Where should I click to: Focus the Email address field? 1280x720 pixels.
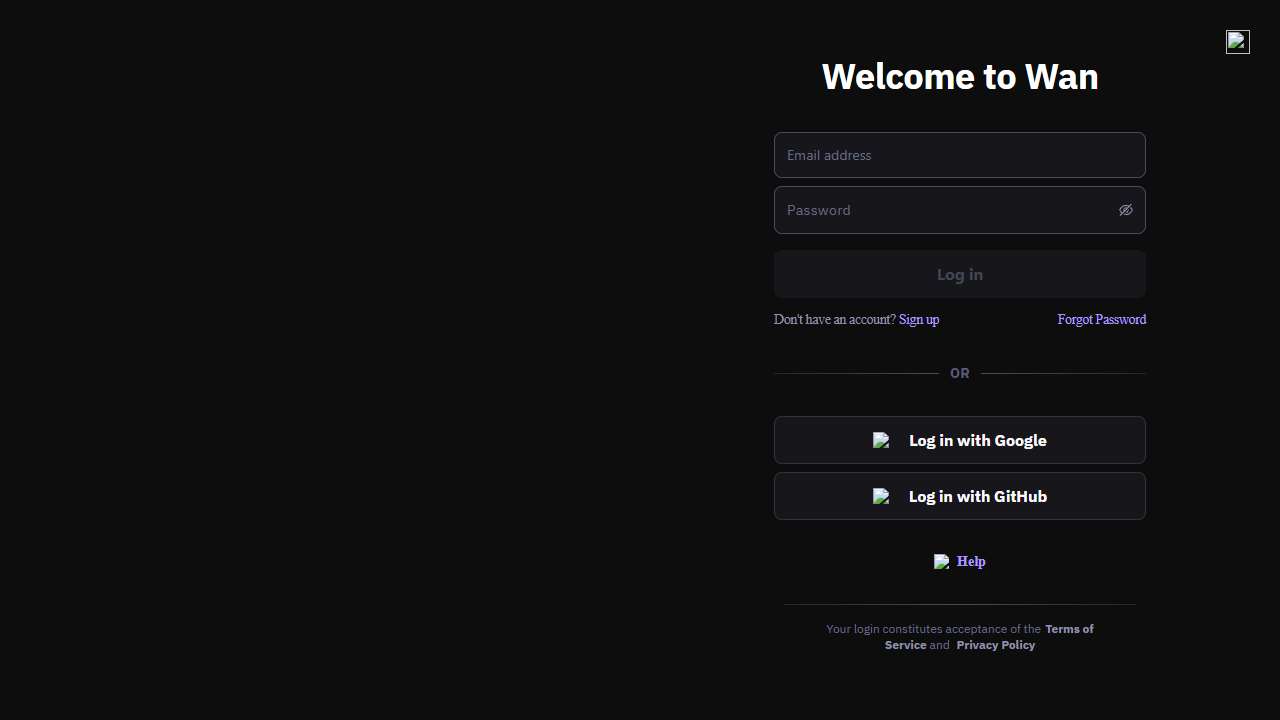959,155
